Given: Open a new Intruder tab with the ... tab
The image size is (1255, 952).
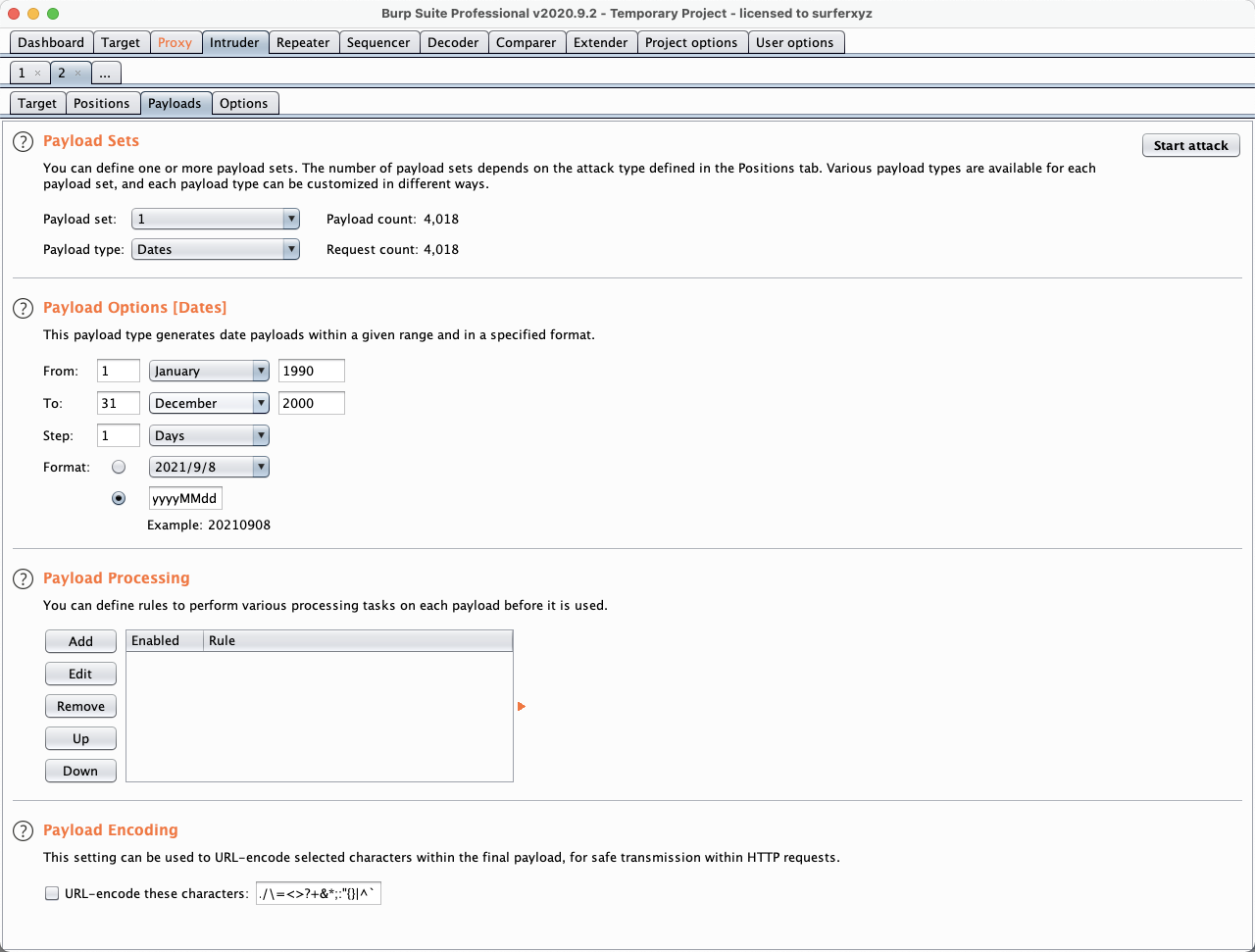Looking at the screenshot, I should [106, 73].
